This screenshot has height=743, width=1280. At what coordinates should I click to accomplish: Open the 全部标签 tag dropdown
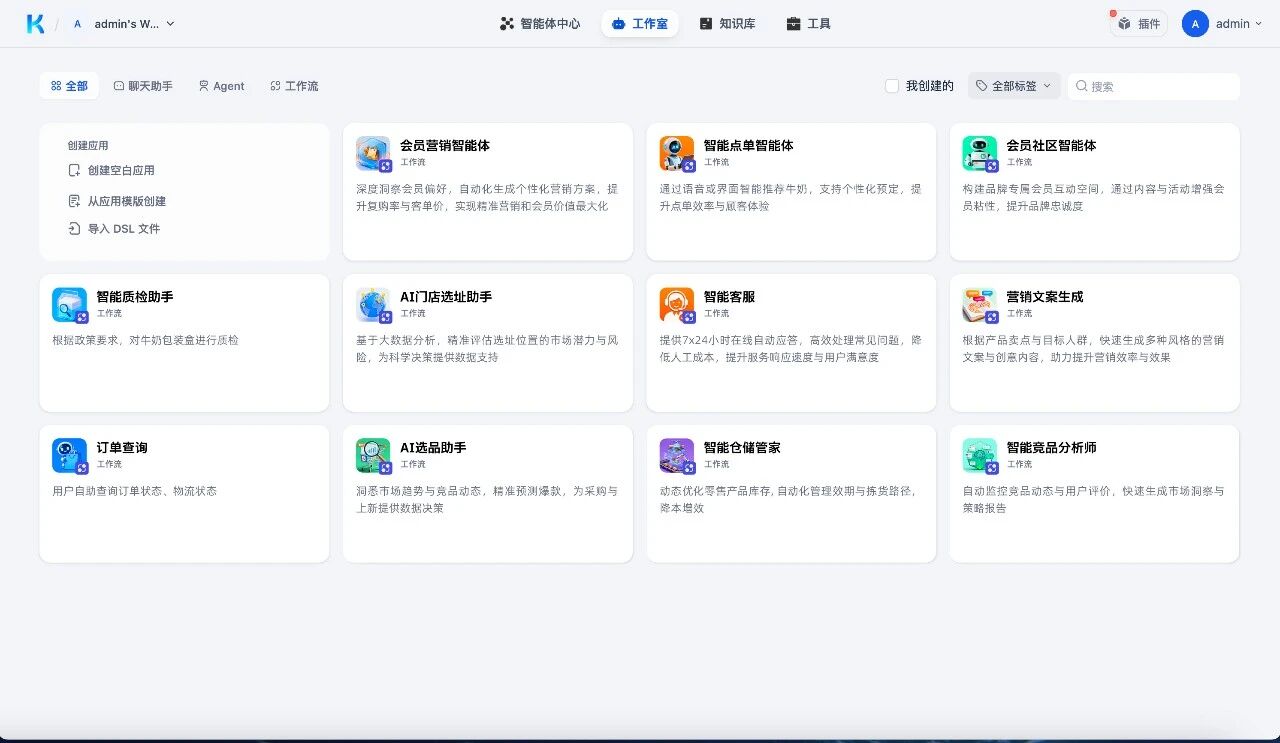point(1013,86)
